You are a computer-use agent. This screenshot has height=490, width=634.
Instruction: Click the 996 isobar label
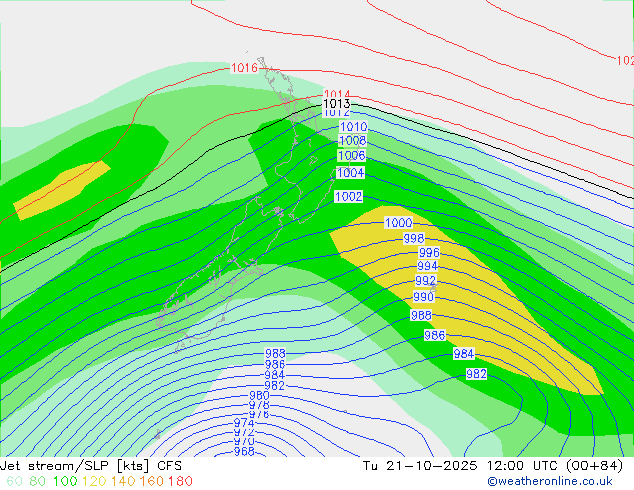[x=429, y=253]
